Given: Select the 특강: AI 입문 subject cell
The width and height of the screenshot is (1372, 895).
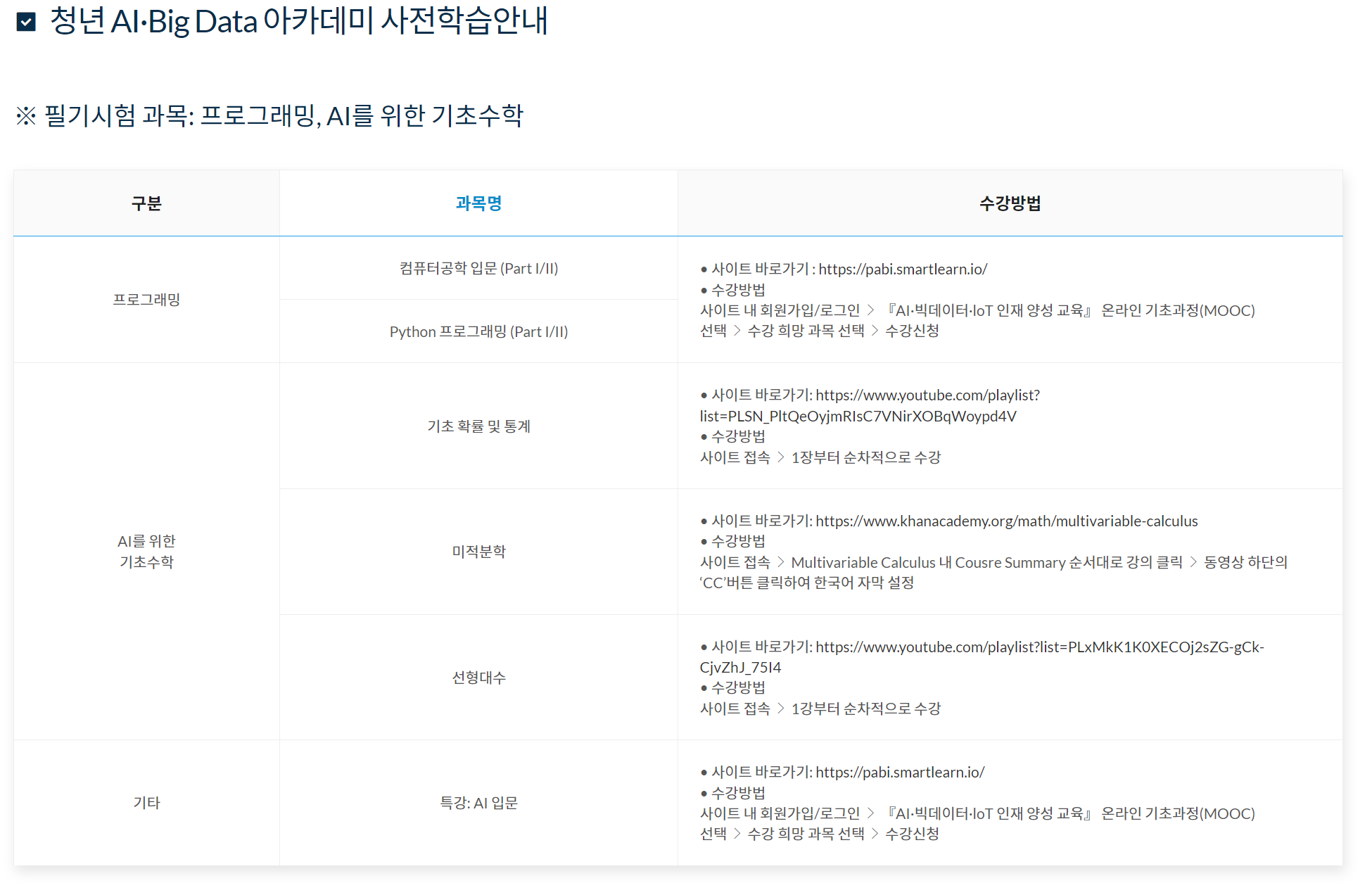Looking at the screenshot, I should [x=478, y=803].
